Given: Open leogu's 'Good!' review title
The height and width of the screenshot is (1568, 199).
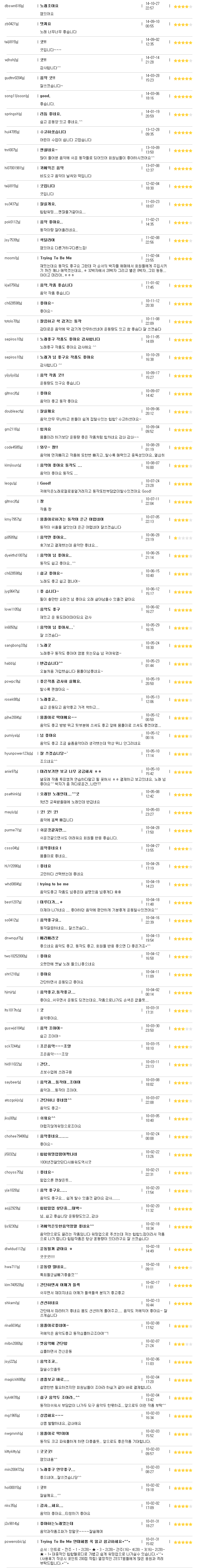Looking at the screenshot, I should pyautogui.click(x=46, y=483).
